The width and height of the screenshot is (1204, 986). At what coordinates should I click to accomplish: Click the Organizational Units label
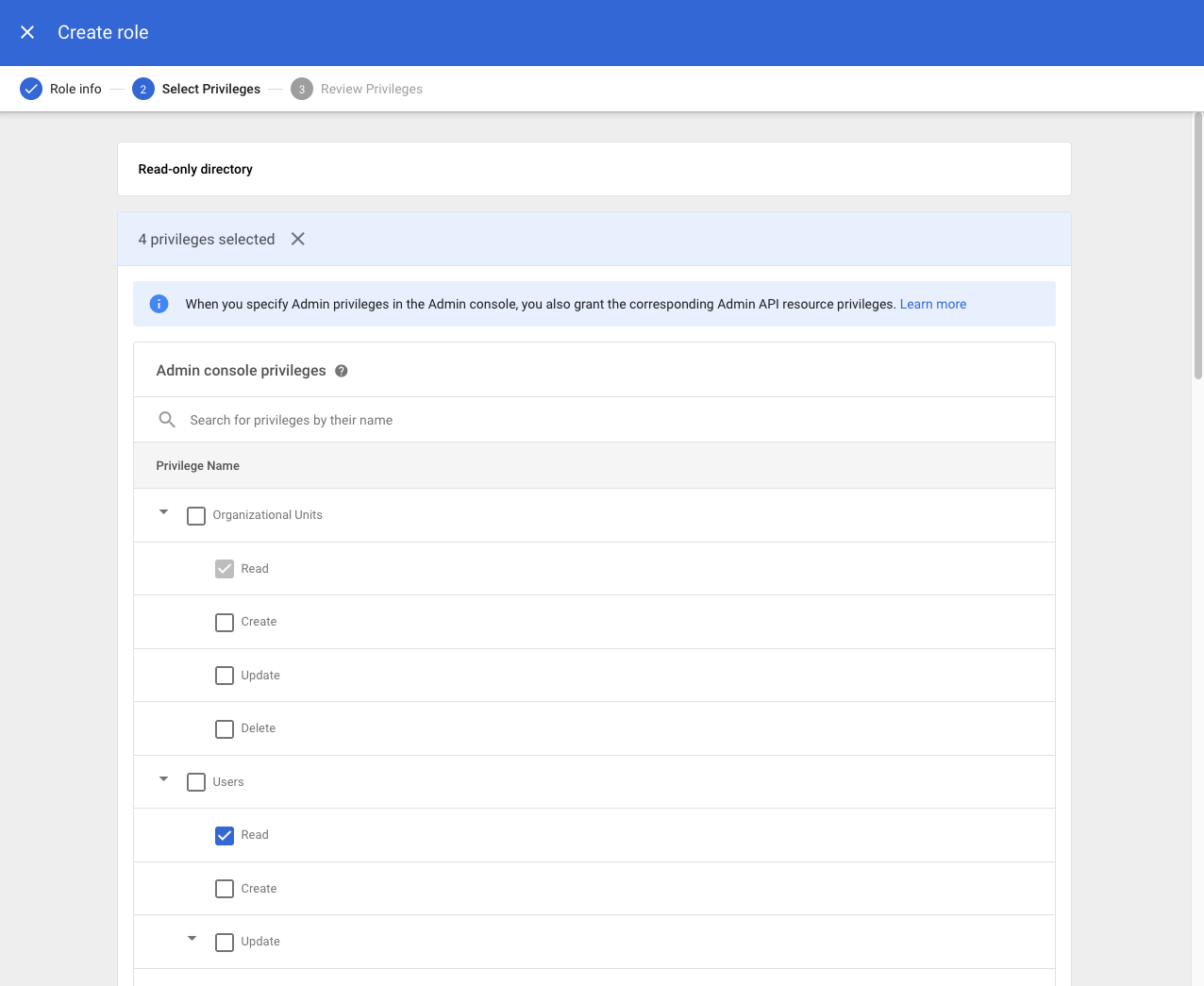point(268,515)
